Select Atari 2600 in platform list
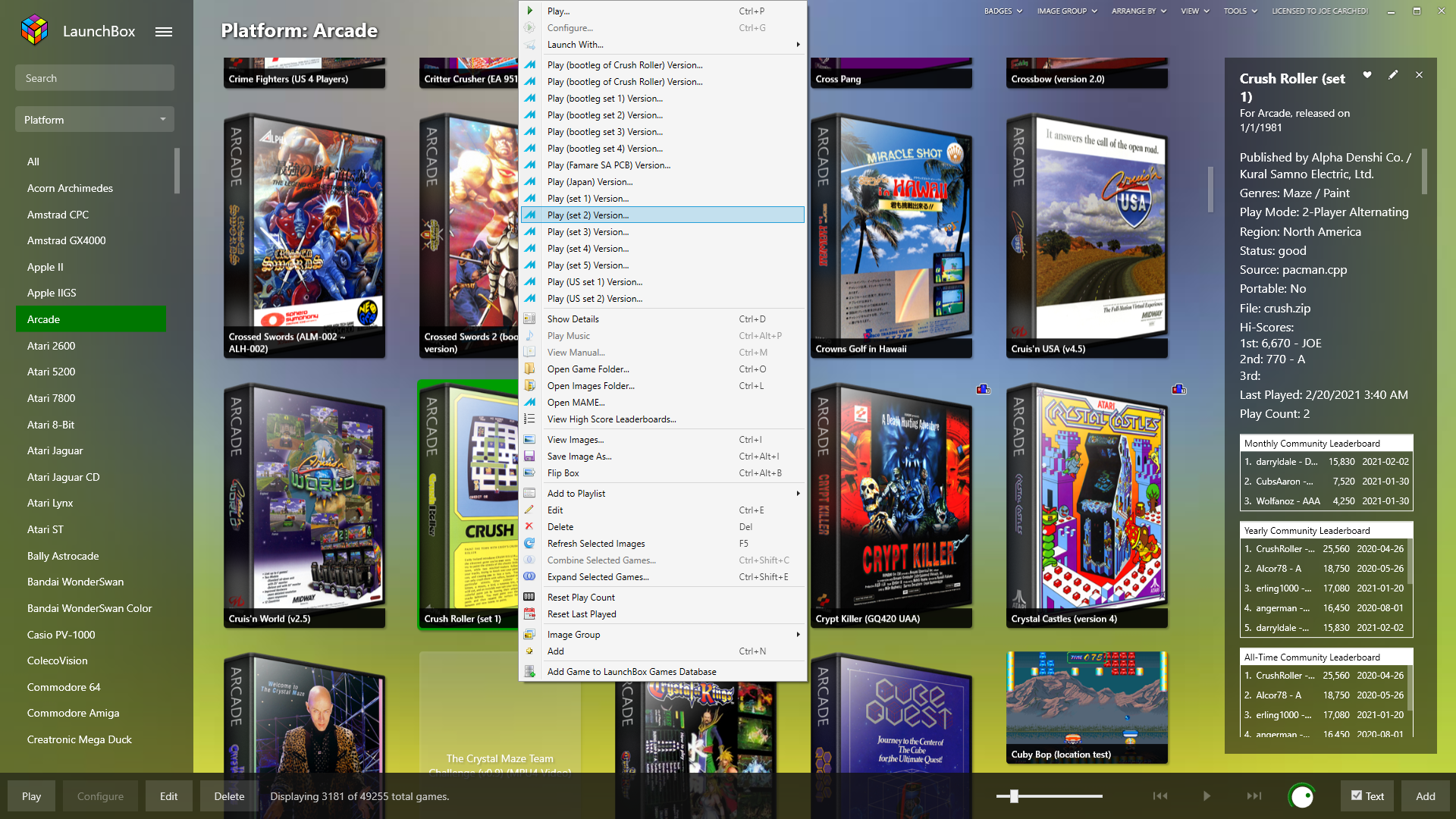 [x=91, y=346]
